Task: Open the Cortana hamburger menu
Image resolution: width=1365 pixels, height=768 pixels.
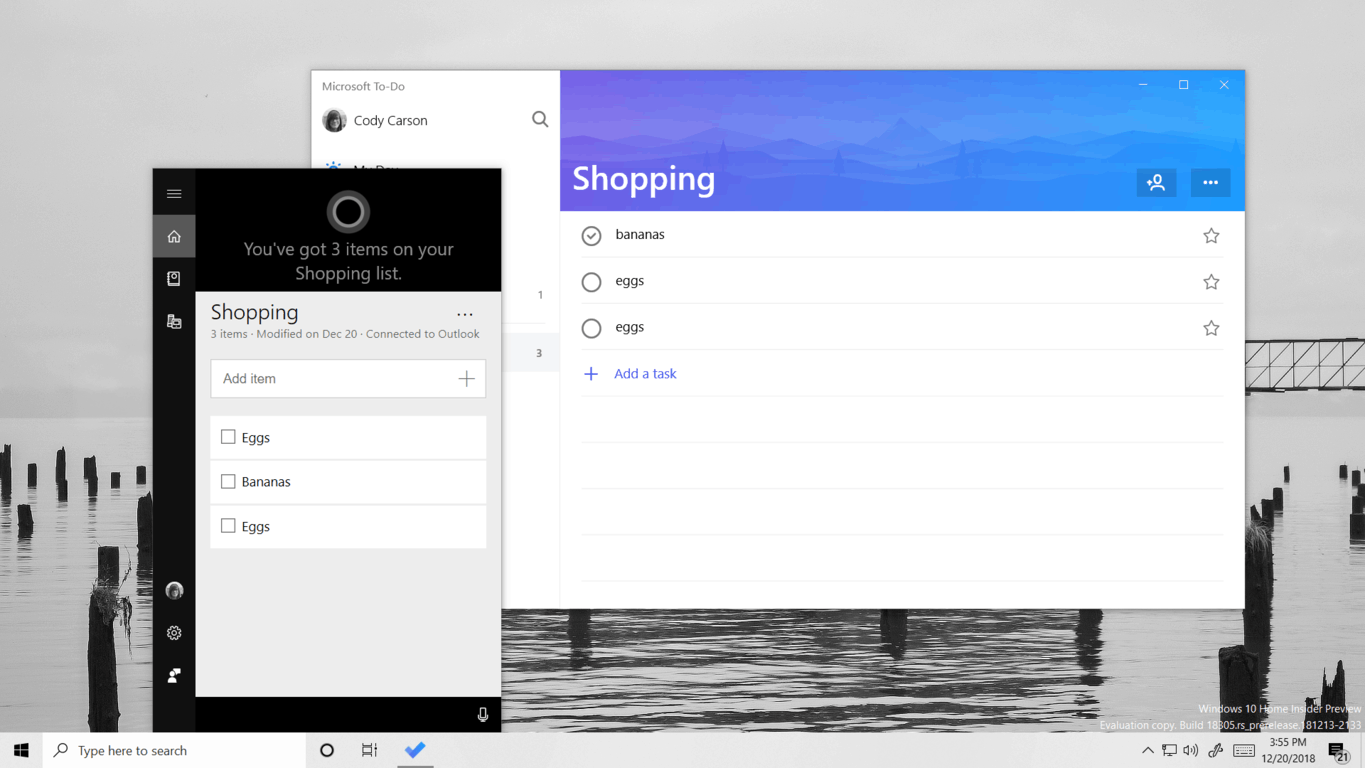Action: [174, 194]
